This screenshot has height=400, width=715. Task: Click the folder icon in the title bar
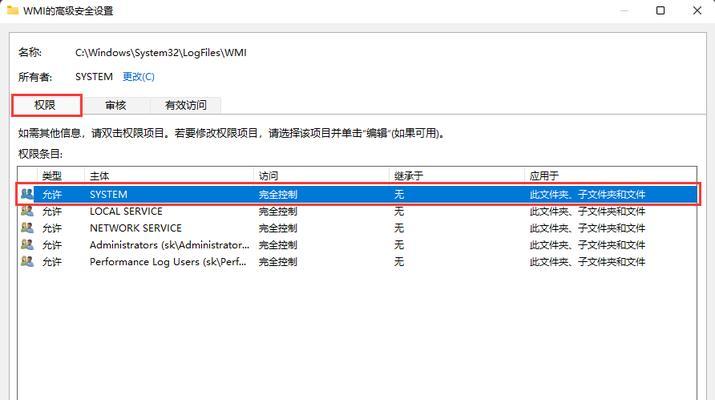pyautogui.click(x=14, y=11)
